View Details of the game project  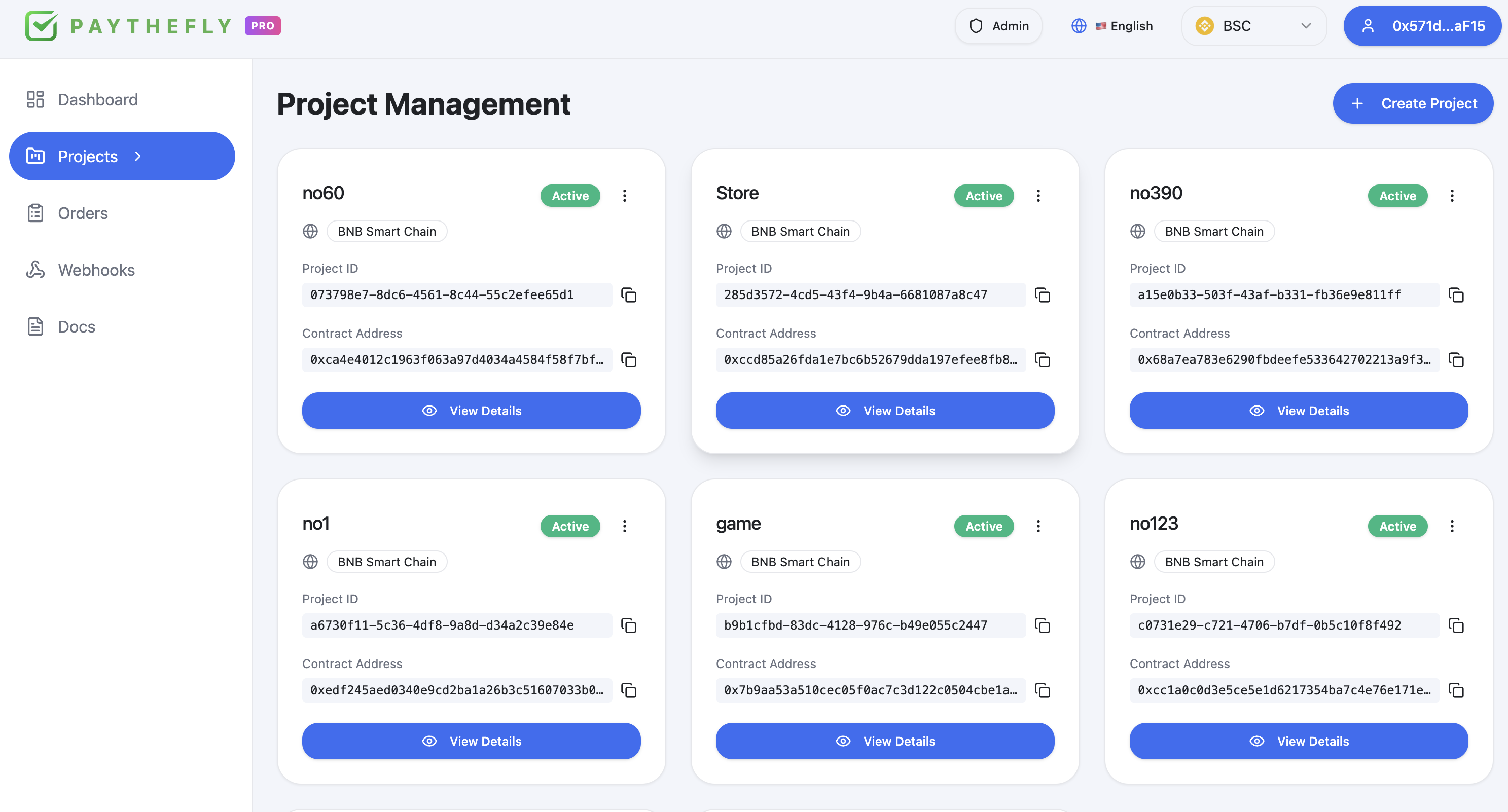pos(884,741)
